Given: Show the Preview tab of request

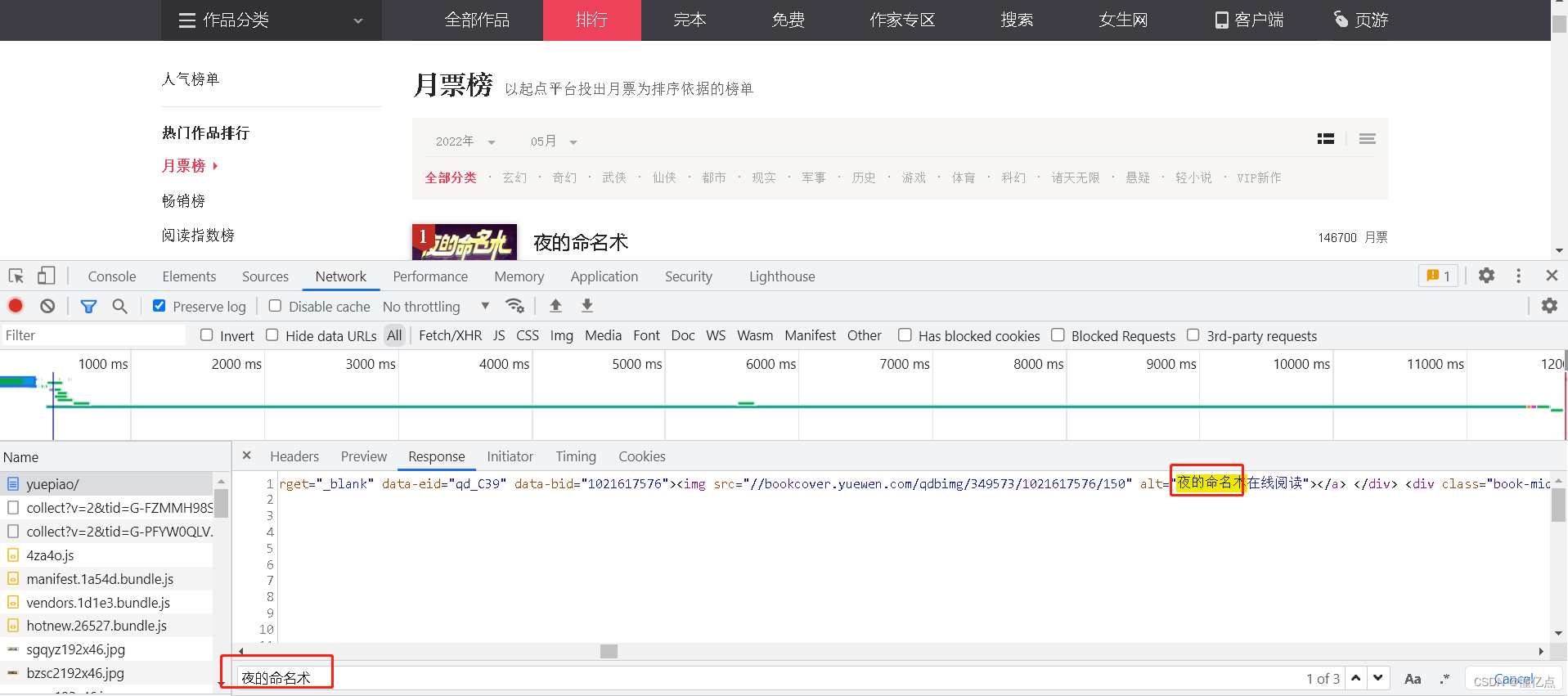Looking at the screenshot, I should pos(364,456).
